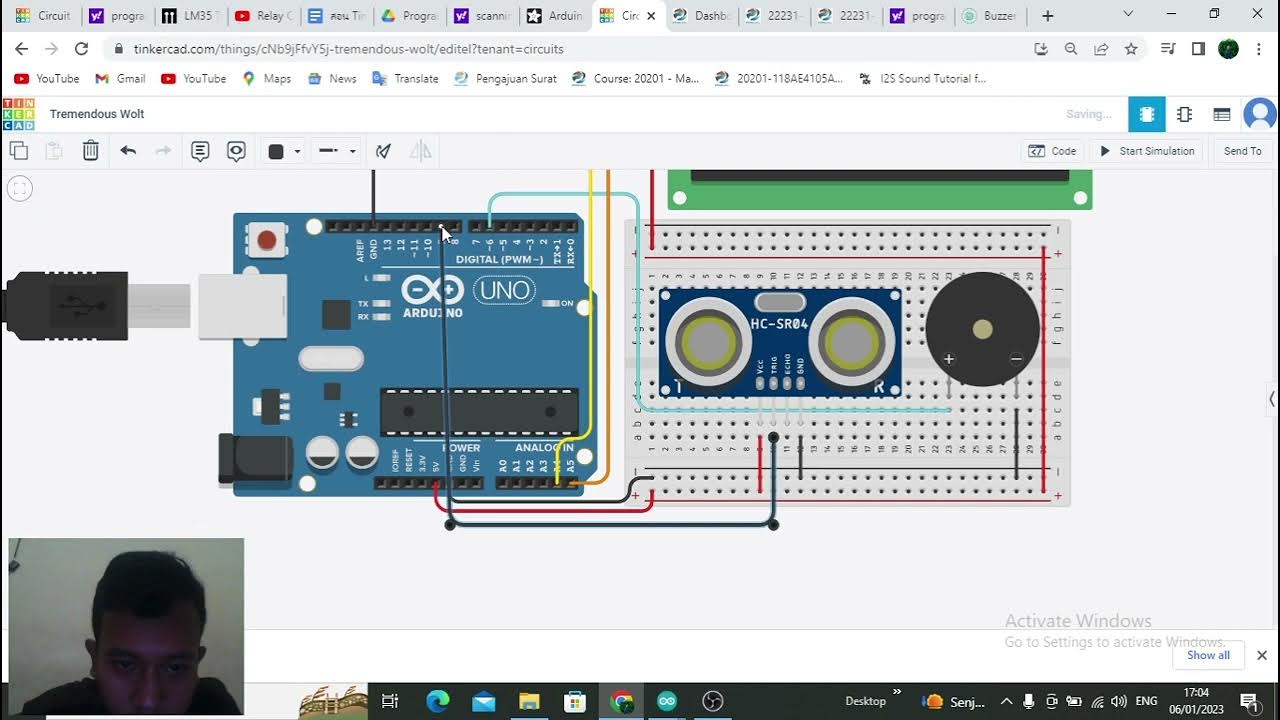Launch Microsoft Edge from taskbar
The width and height of the screenshot is (1280, 720).
[x=438, y=701]
